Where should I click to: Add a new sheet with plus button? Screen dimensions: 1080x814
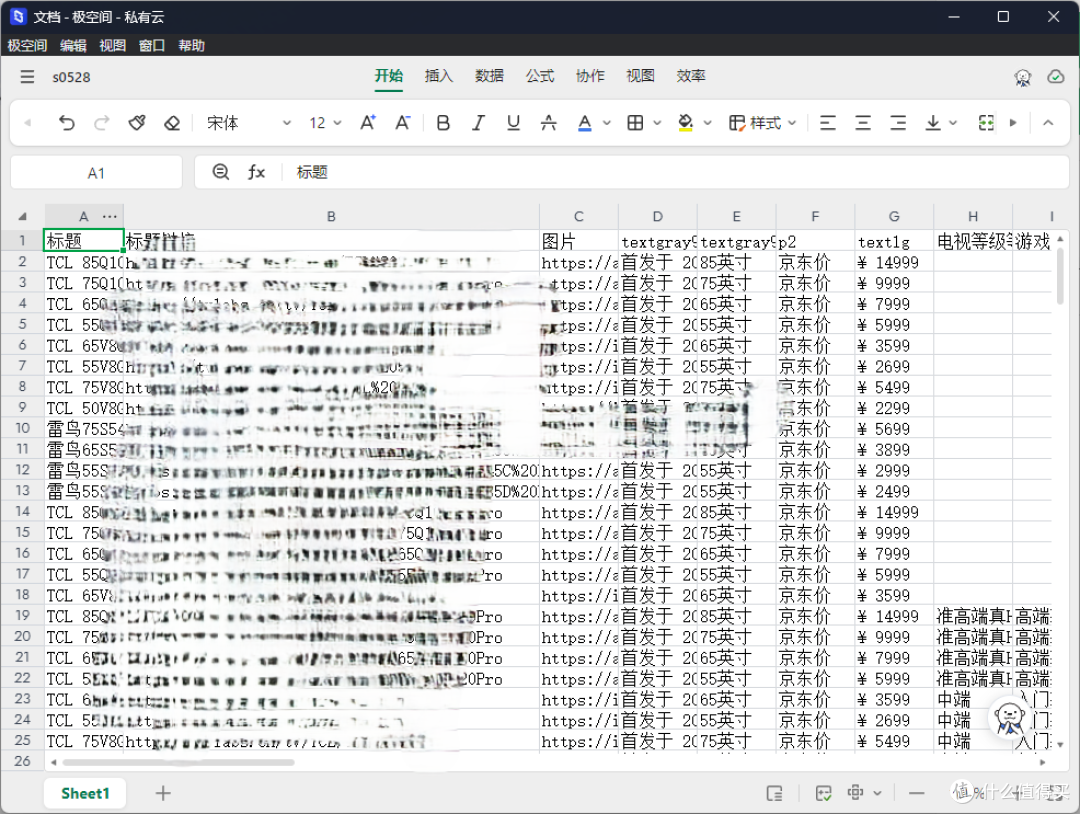(x=163, y=793)
